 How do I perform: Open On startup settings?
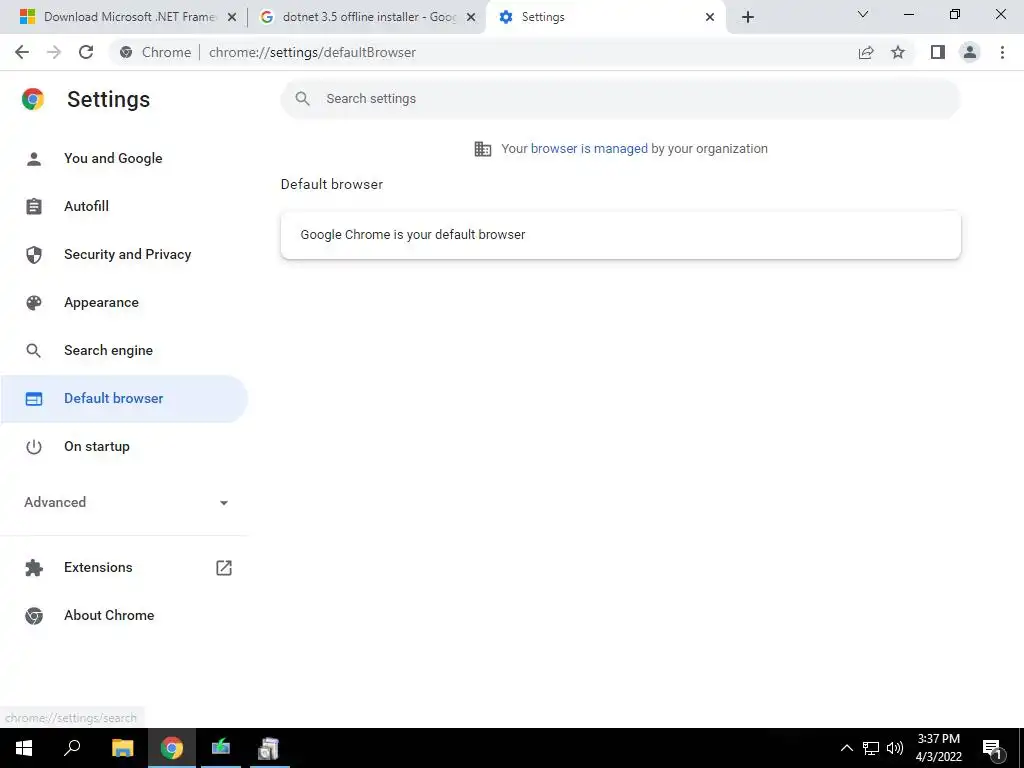pyautogui.click(x=123, y=447)
